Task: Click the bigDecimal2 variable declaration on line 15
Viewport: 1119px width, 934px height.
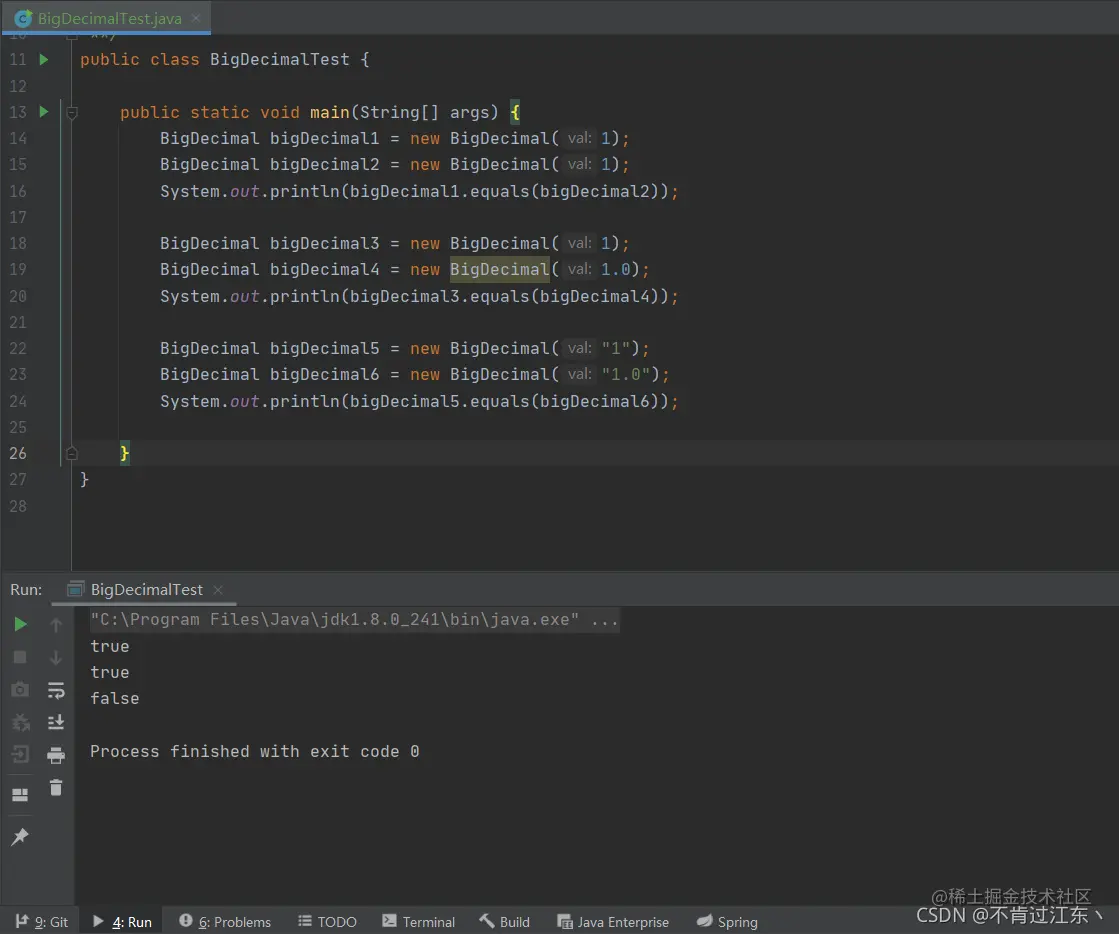Action: click(325, 164)
